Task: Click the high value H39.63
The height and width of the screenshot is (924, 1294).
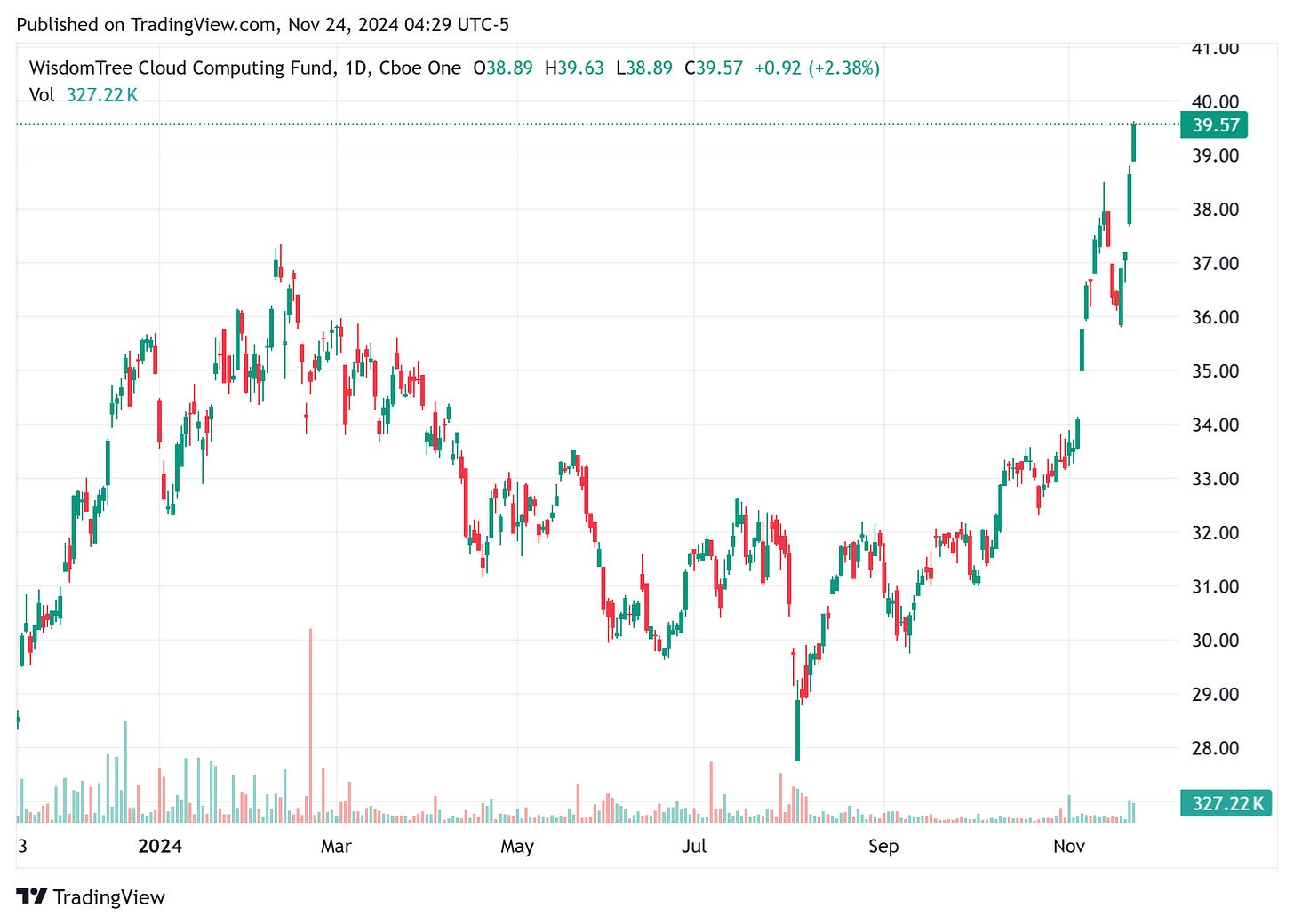Action: [x=574, y=68]
